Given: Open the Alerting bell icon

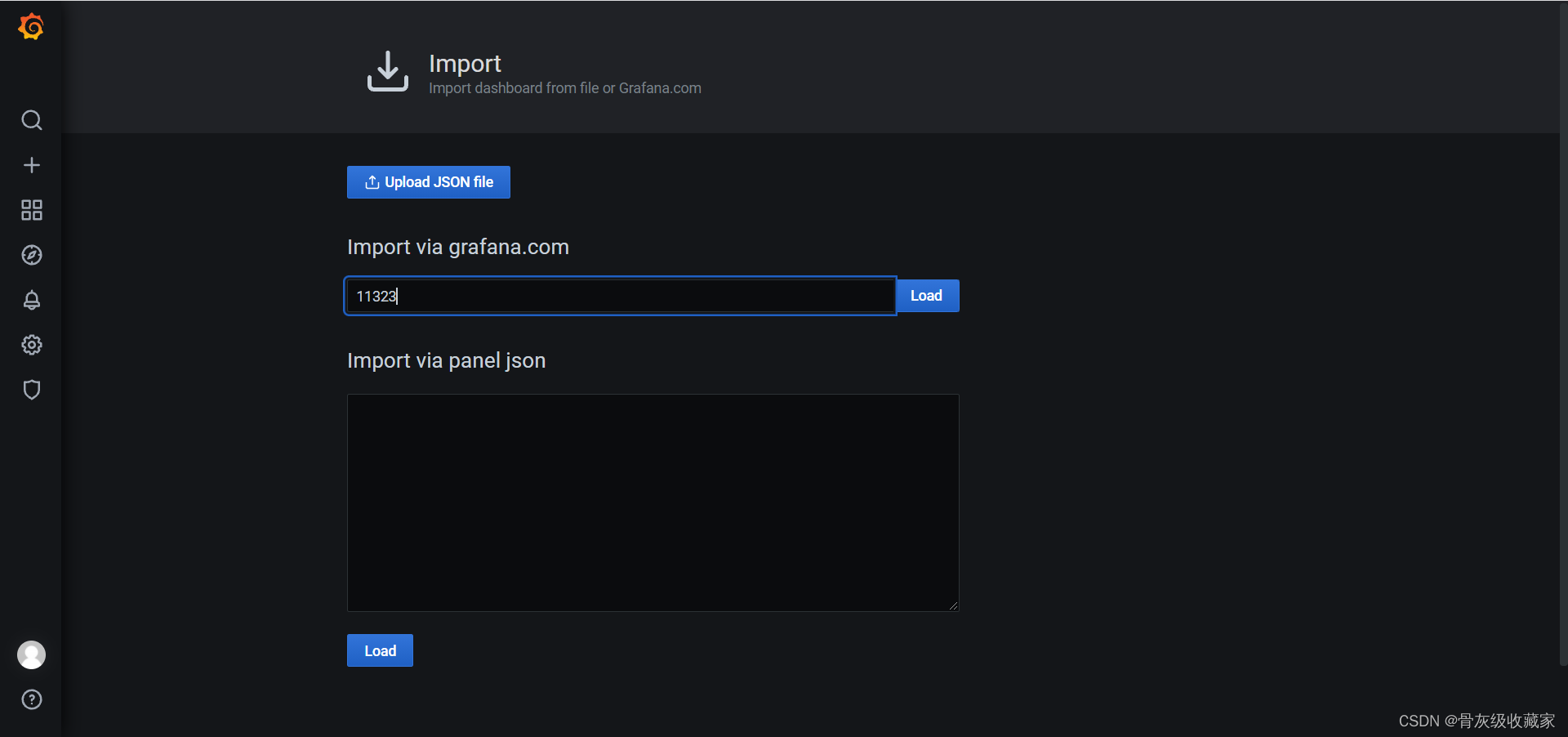Looking at the screenshot, I should click(x=31, y=300).
